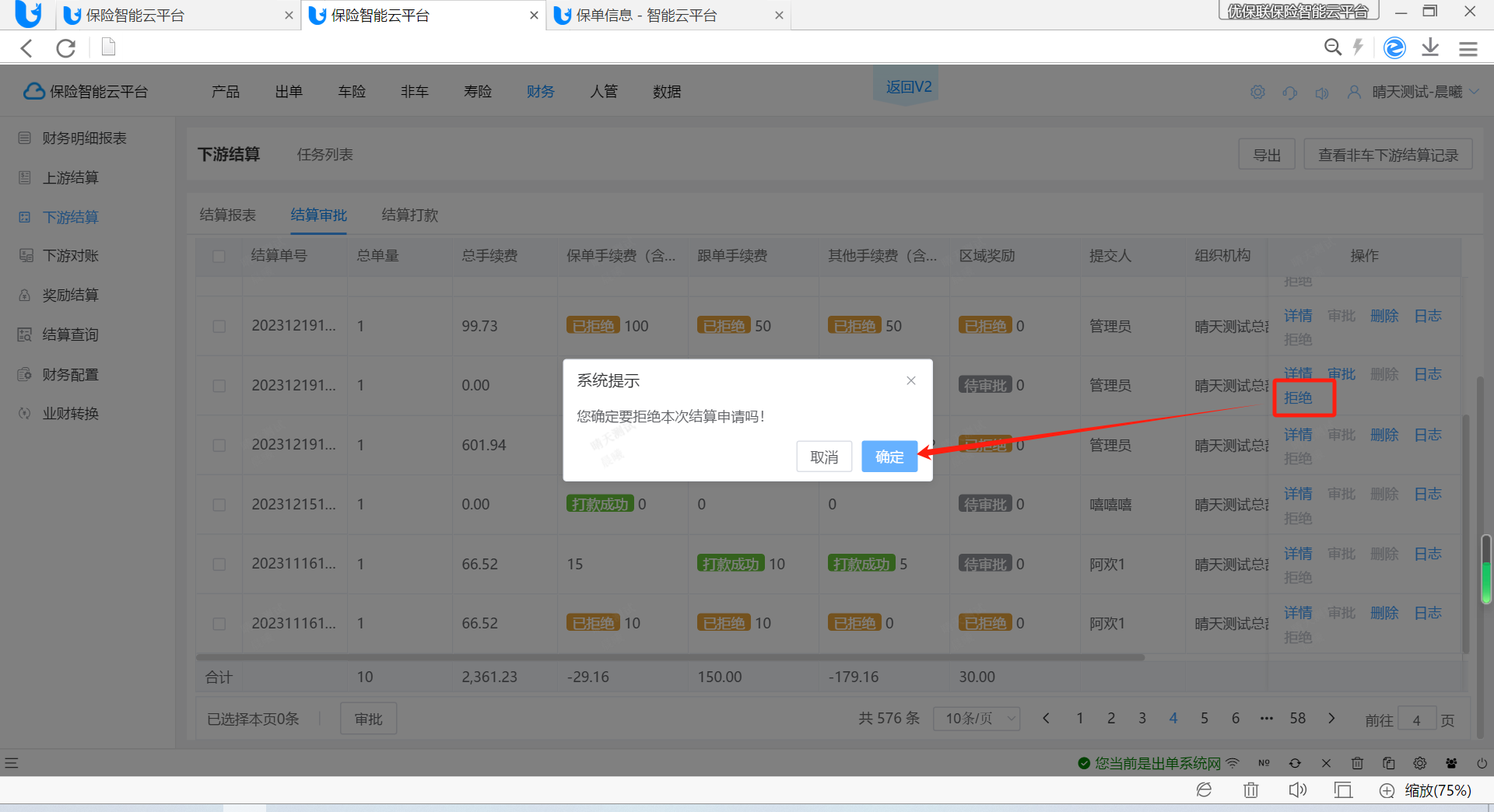1494x812 pixels.
Task: Click the pagination ellipsis more-pages button
Action: coord(1267,718)
